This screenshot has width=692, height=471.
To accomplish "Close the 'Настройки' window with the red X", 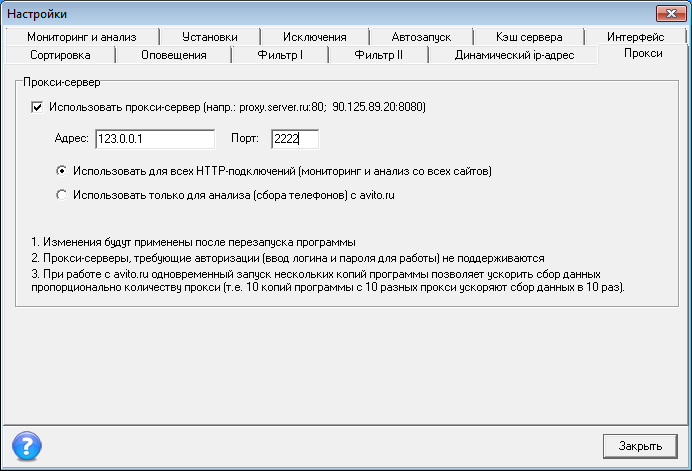I will [671, 14].
